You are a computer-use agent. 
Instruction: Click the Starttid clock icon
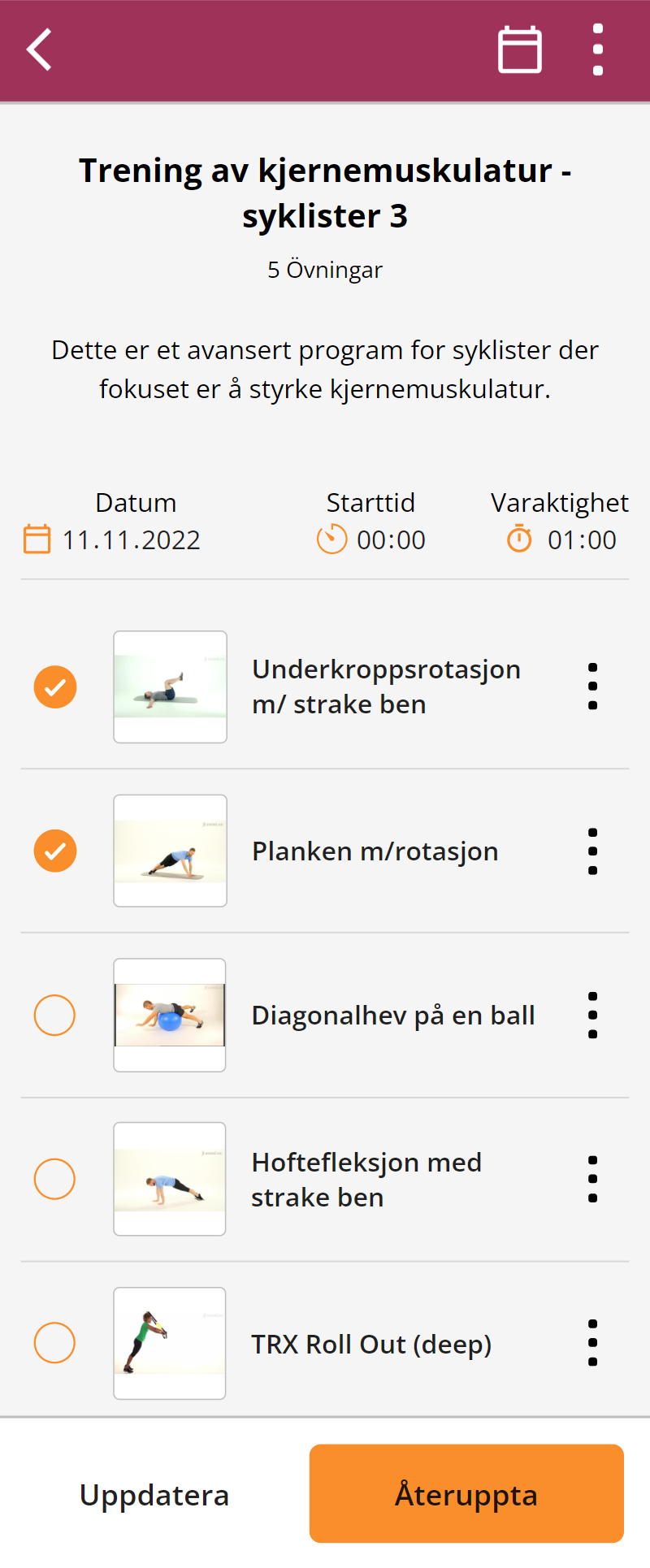pyautogui.click(x=331, y=539)
